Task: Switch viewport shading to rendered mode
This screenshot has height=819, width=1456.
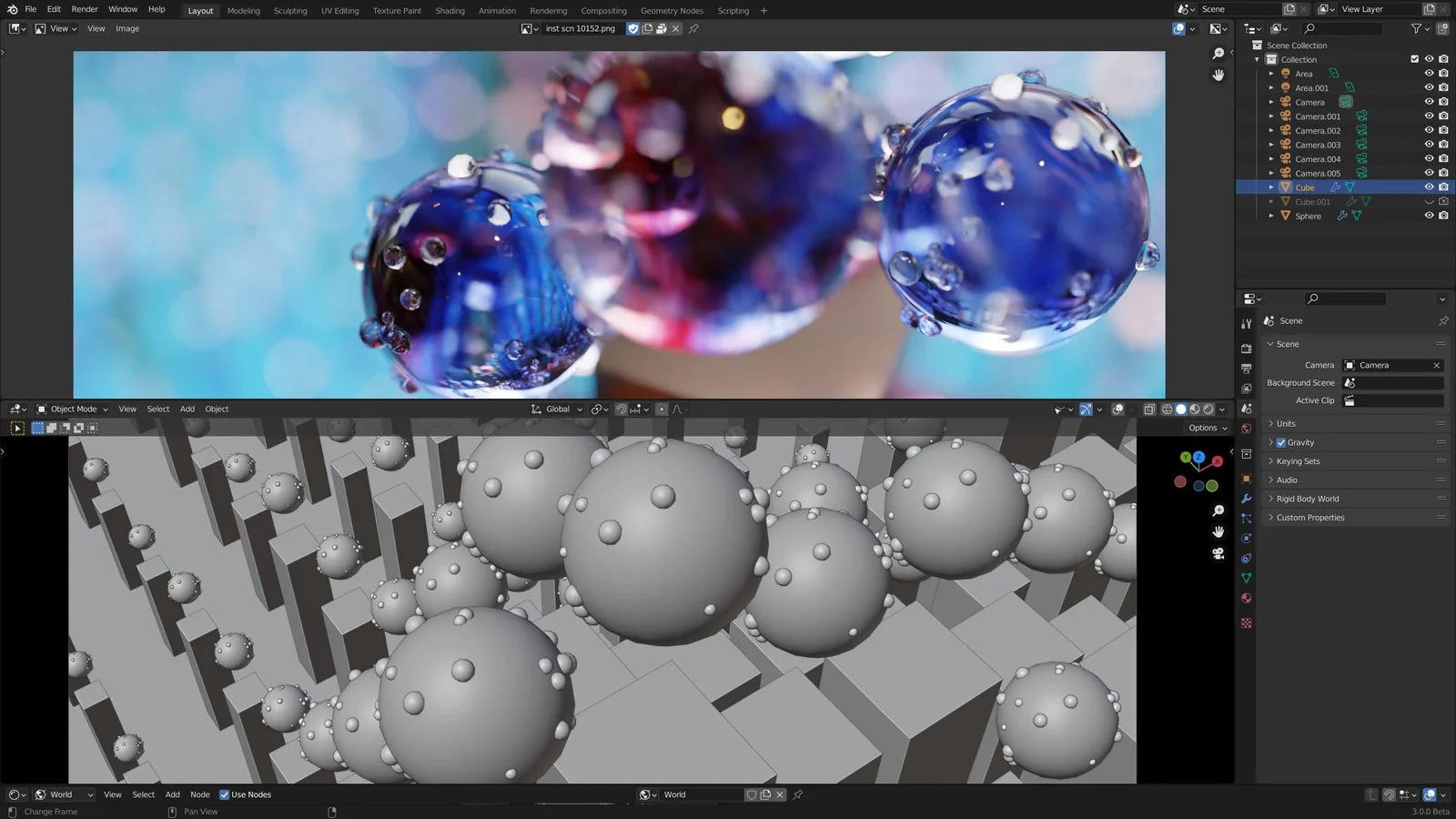Action: click(1208, 409)
